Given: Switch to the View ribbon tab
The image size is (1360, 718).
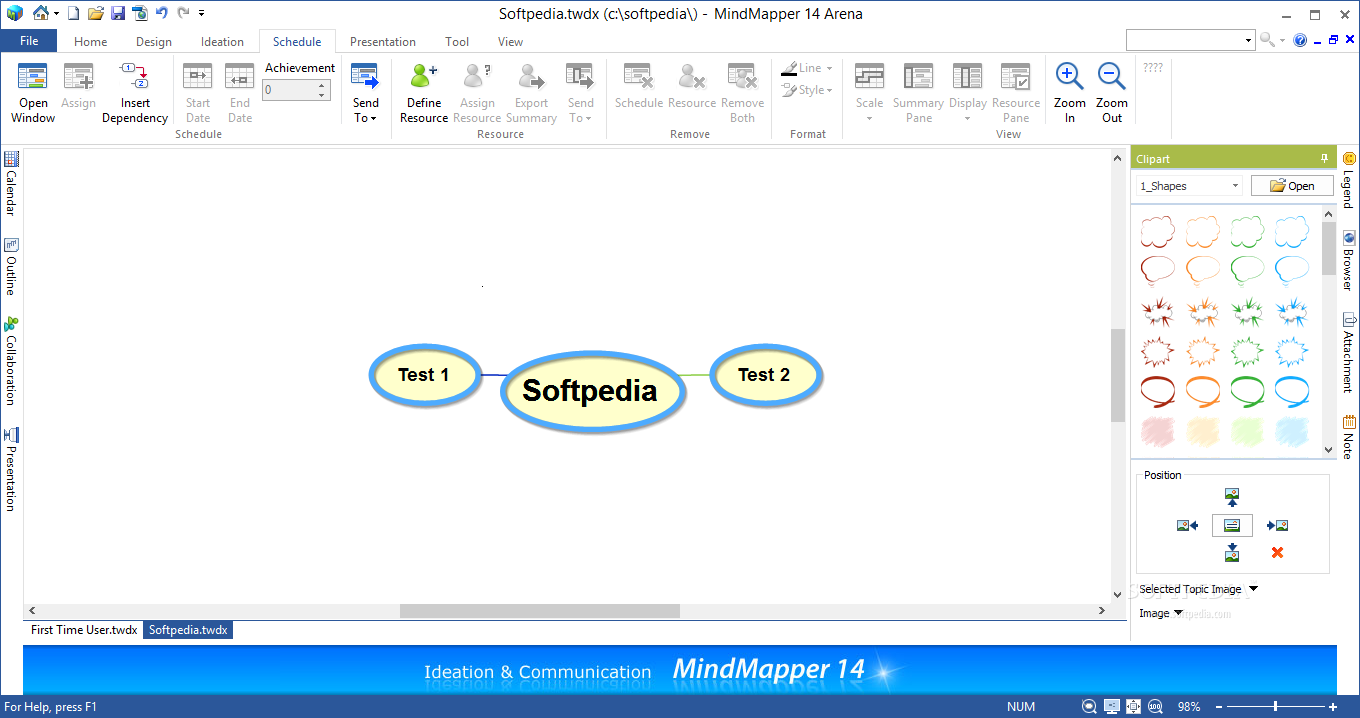Looking at the screenshot, I should point(510,42).
